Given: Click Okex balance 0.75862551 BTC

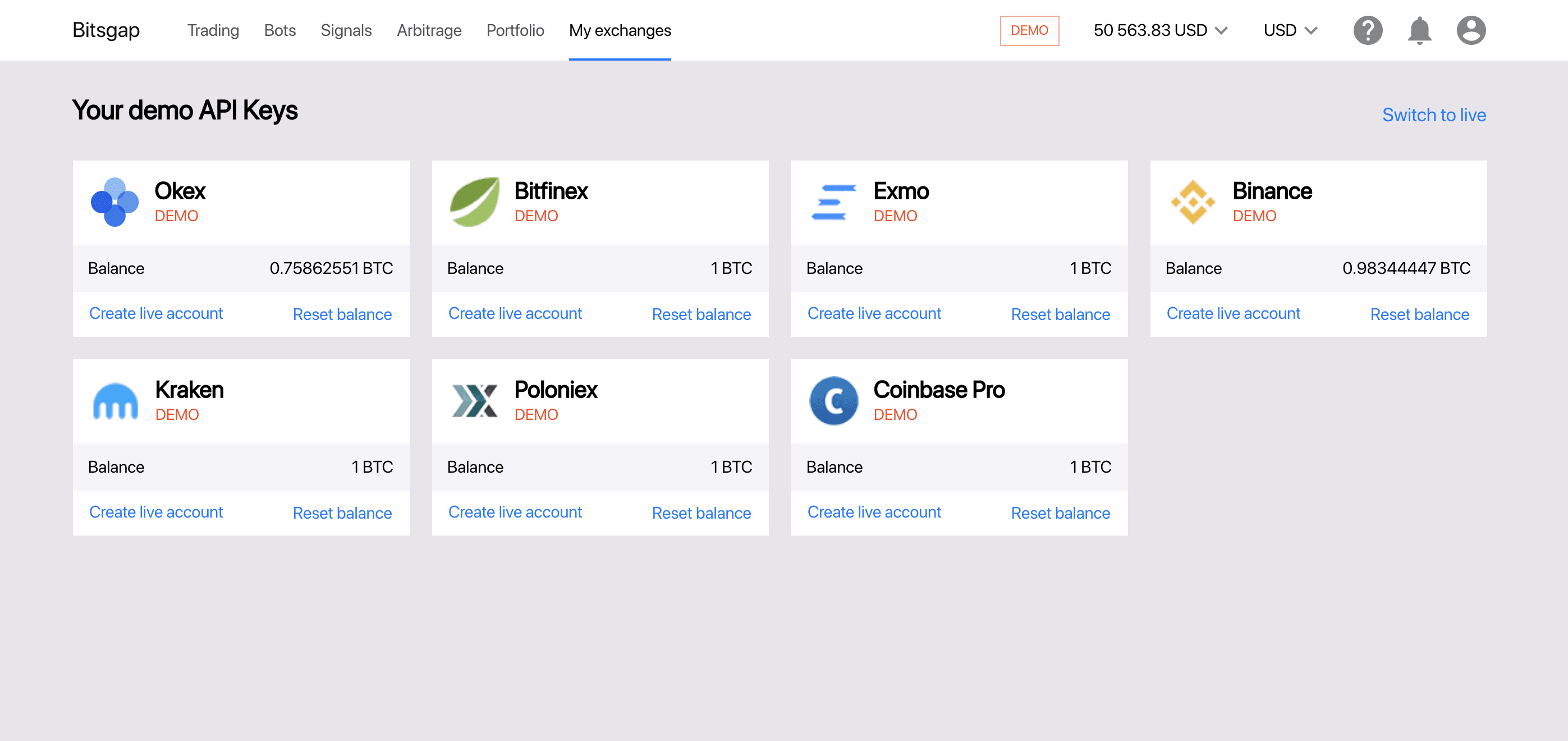Looking at the screenshot, I should tap(331, 268).
